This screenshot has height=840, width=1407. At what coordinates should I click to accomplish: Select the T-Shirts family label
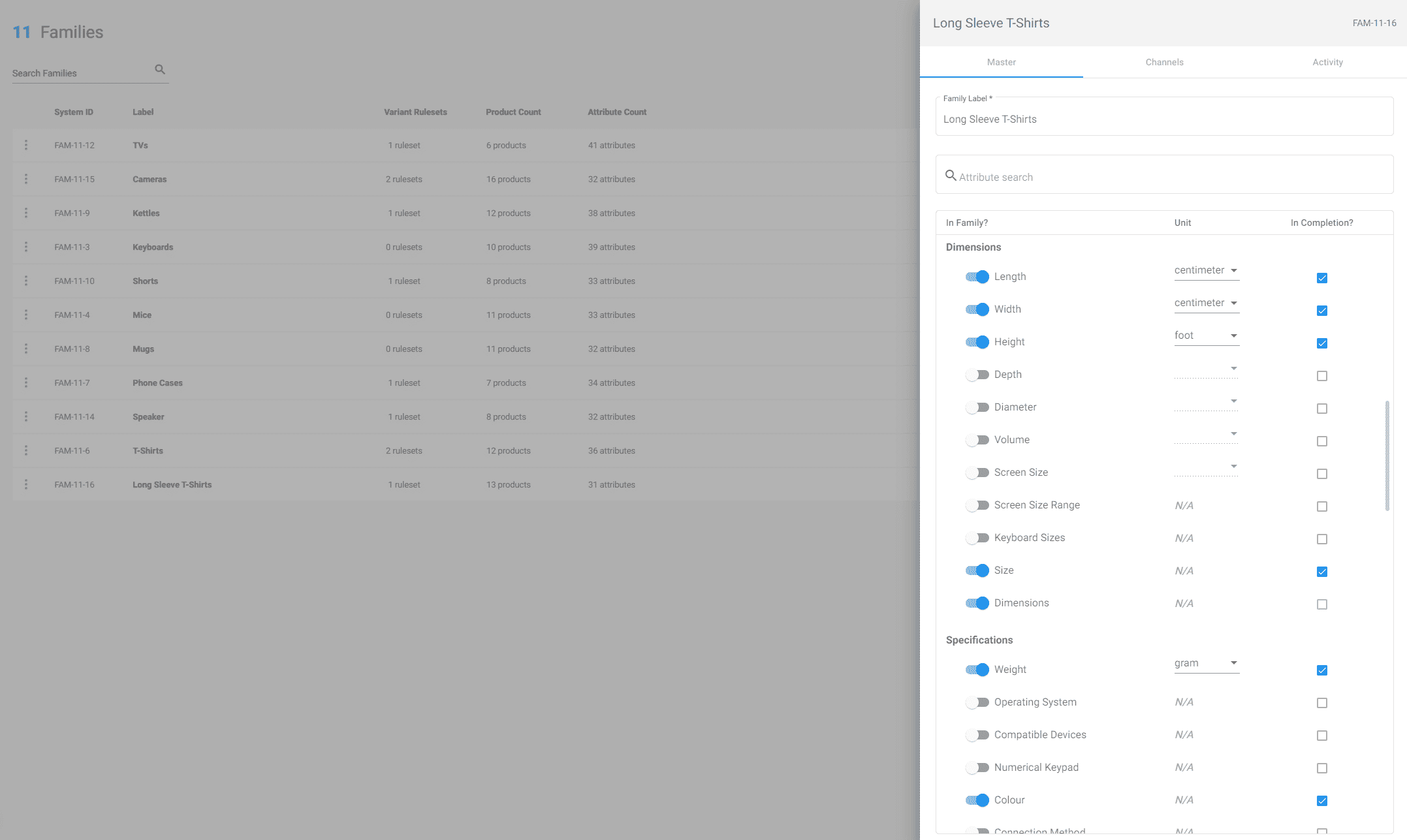click(x=148, y=451)
